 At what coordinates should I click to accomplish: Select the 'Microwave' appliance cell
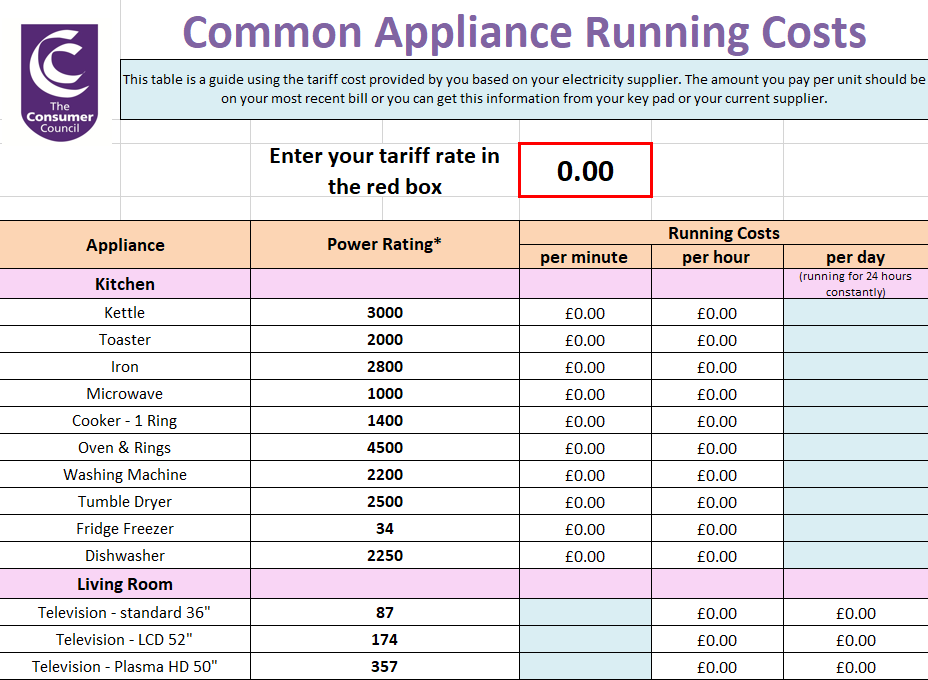tap(125, 394)
